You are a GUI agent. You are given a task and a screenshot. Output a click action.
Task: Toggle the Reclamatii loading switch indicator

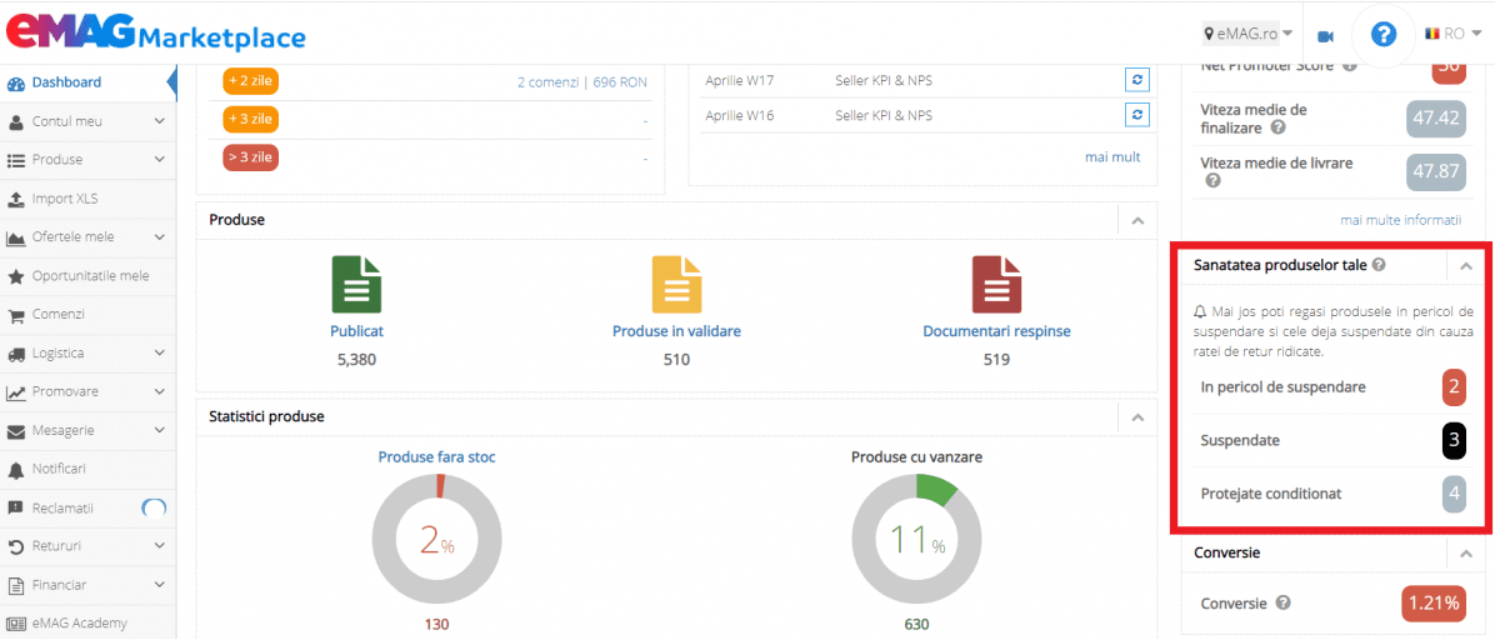tap(154, 508)
